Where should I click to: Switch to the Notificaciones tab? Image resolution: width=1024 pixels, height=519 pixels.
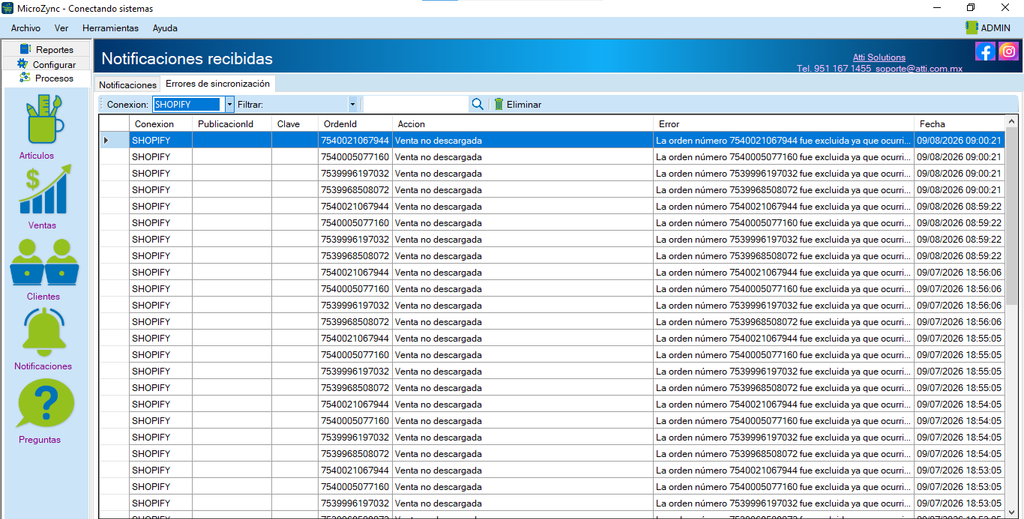coord(127,85)
